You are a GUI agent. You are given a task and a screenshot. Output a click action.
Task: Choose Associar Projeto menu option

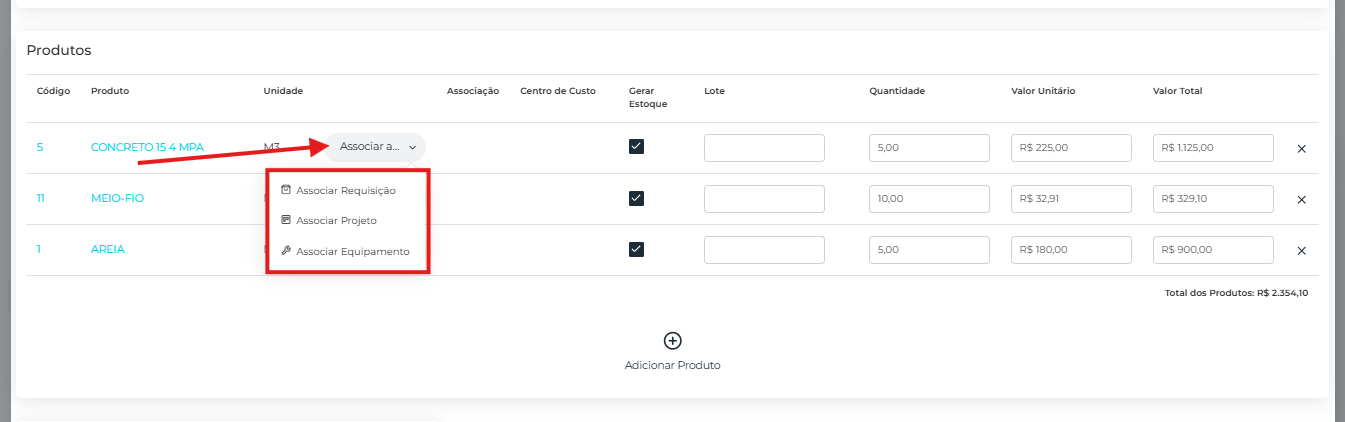[336, 221]
